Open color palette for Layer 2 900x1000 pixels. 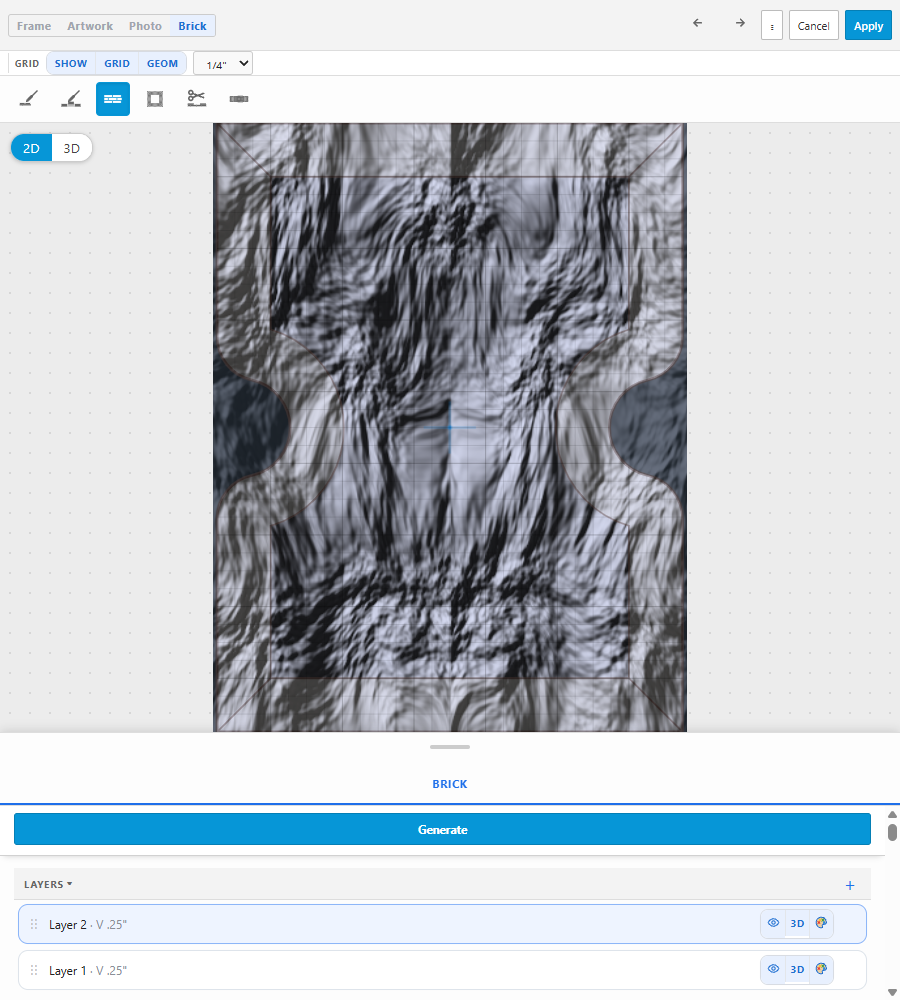pos(821,923)
